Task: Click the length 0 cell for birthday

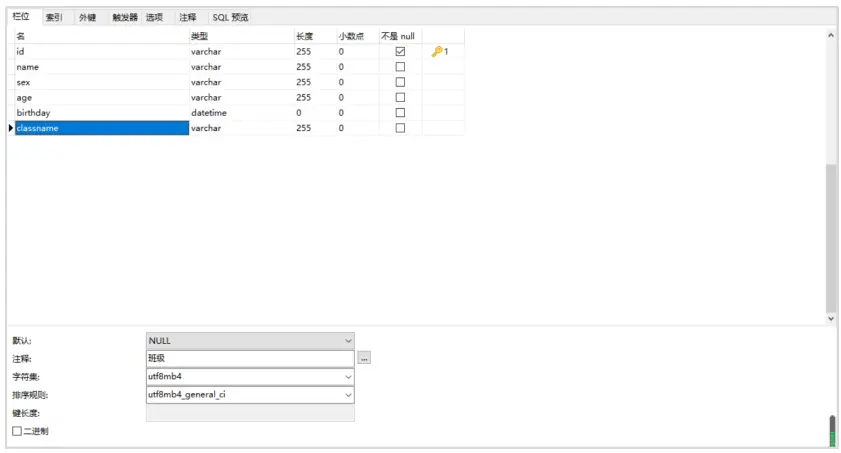Action: click(315, 113)
